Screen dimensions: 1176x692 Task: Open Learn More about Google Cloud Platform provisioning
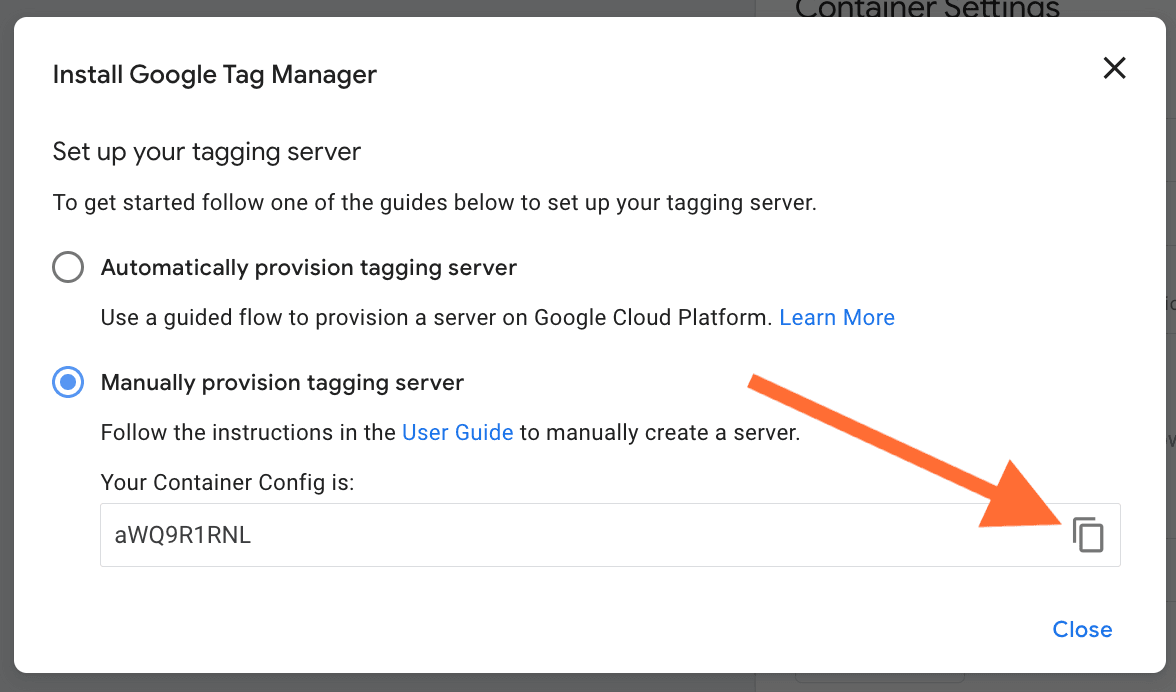tap(837, 317)
